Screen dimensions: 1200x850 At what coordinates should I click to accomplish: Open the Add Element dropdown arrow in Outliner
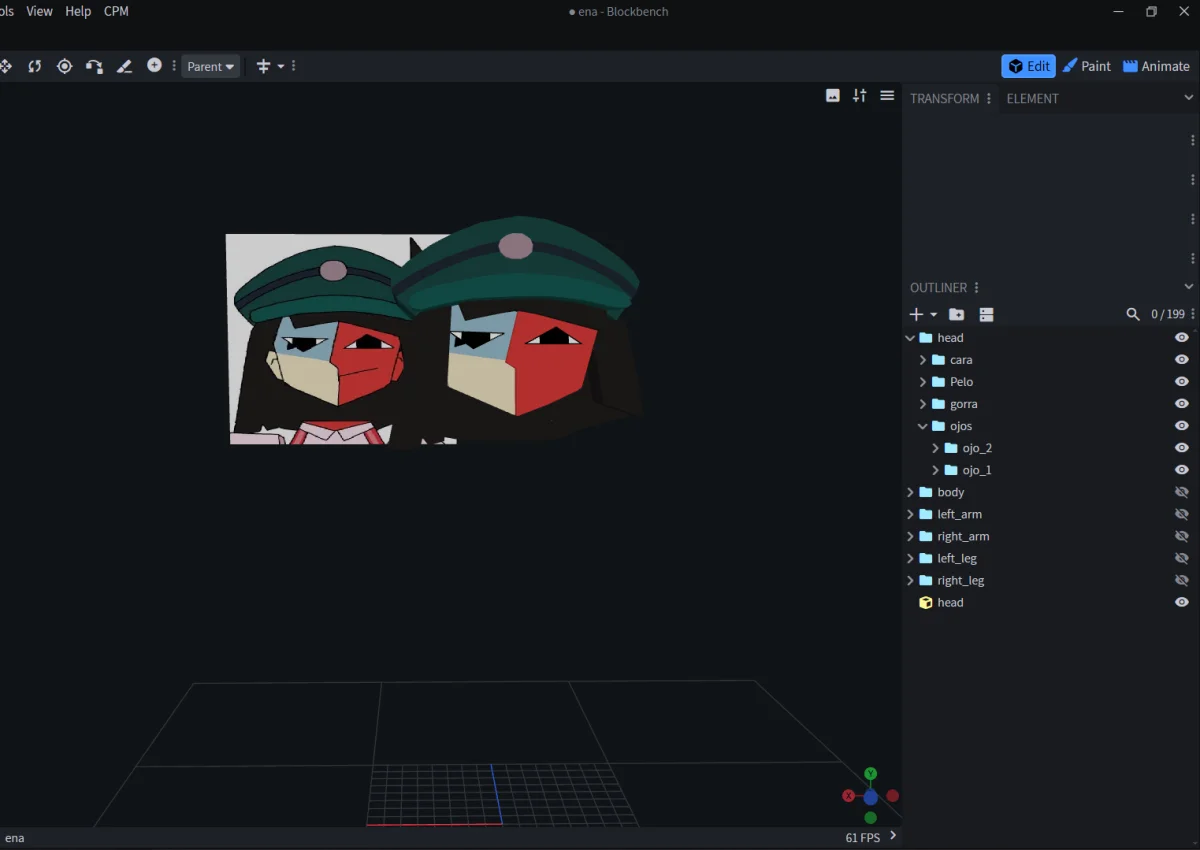coord(934,315)
